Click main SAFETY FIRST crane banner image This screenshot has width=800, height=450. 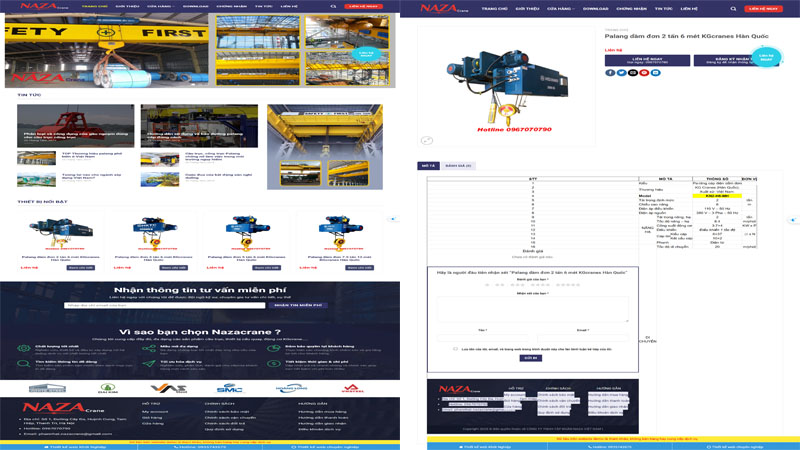click(107, 51)
